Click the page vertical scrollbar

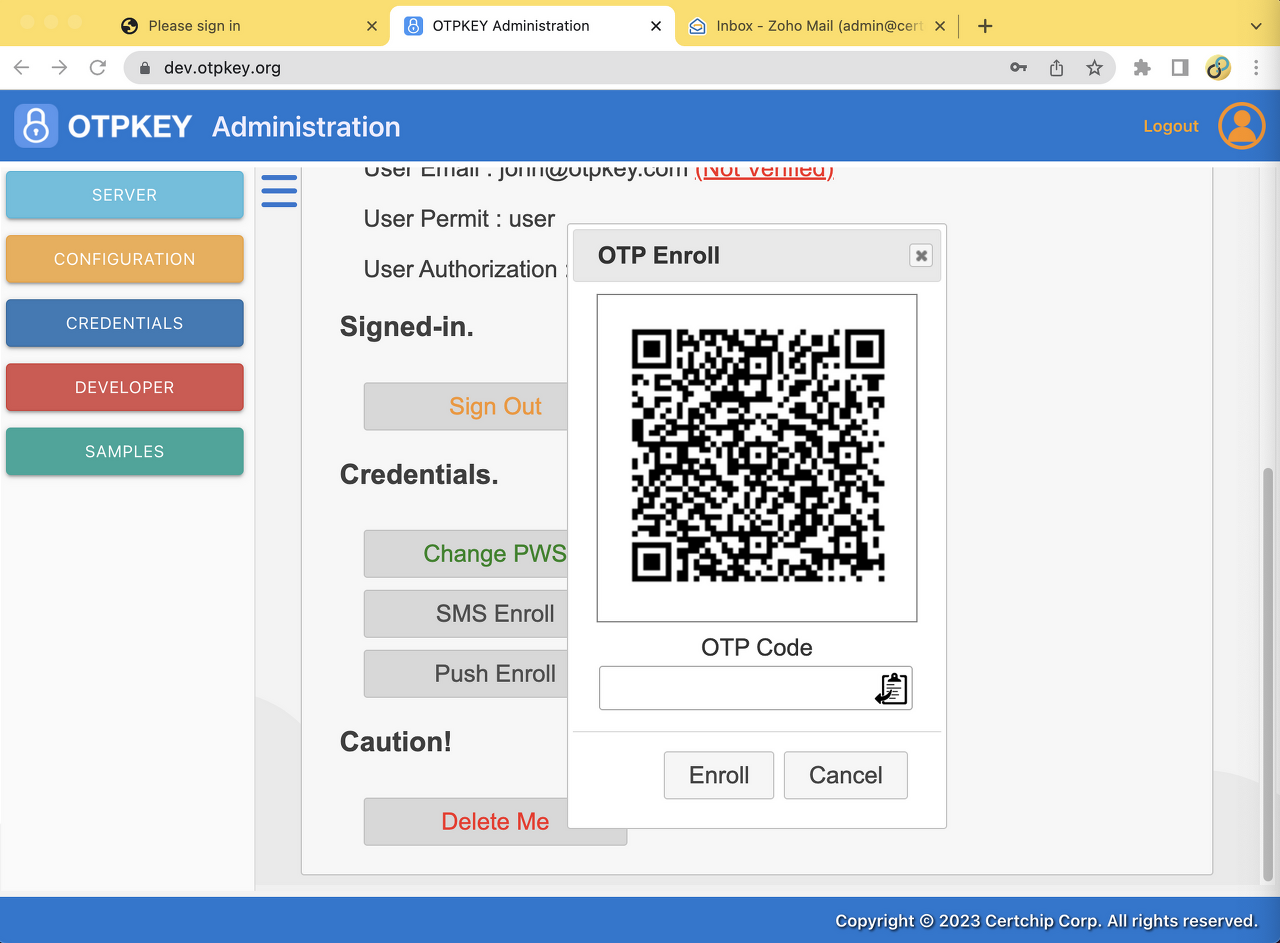[x=1269, y=673]
